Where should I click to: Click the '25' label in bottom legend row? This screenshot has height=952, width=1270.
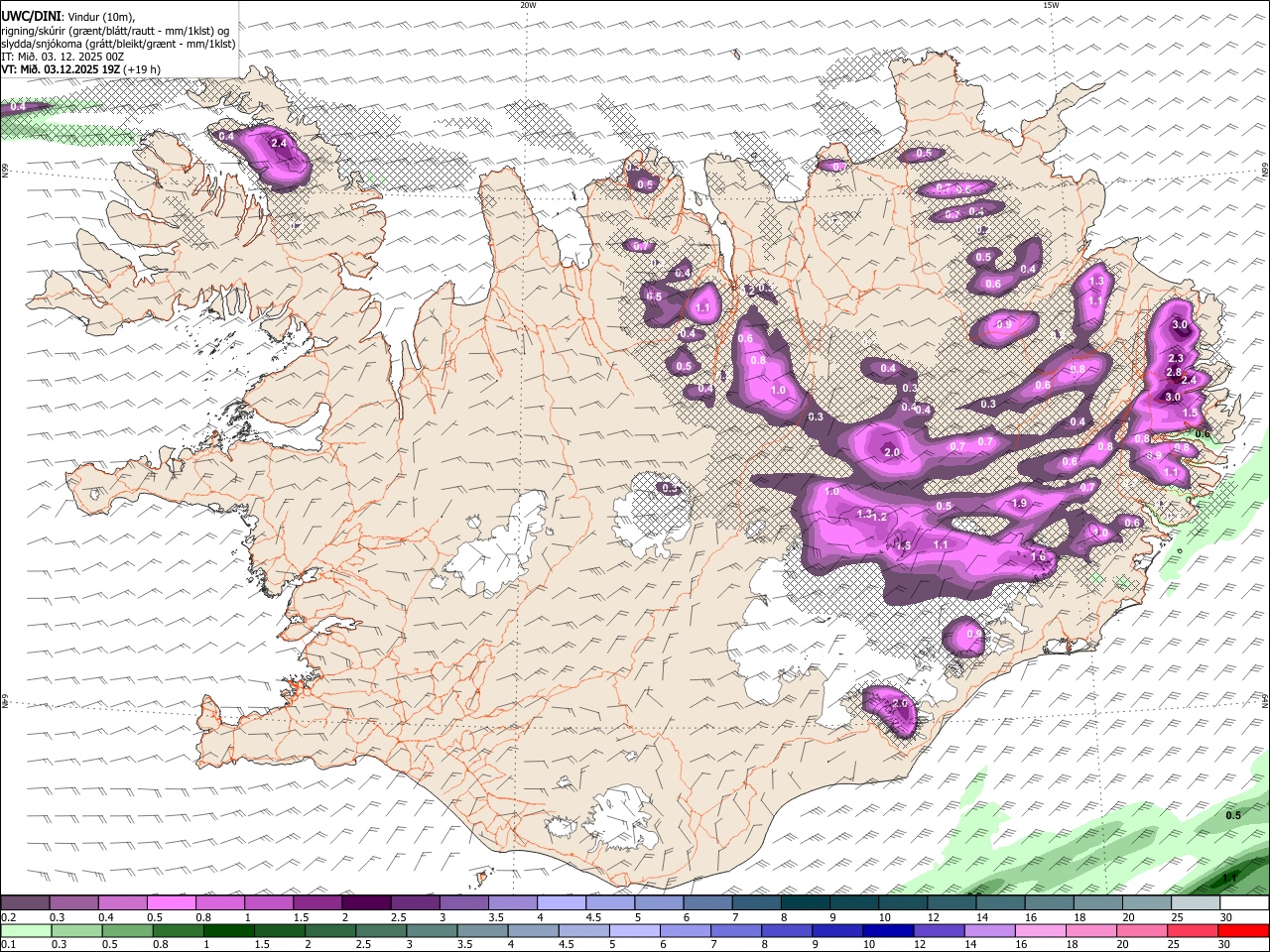[x=1175, y=945]
